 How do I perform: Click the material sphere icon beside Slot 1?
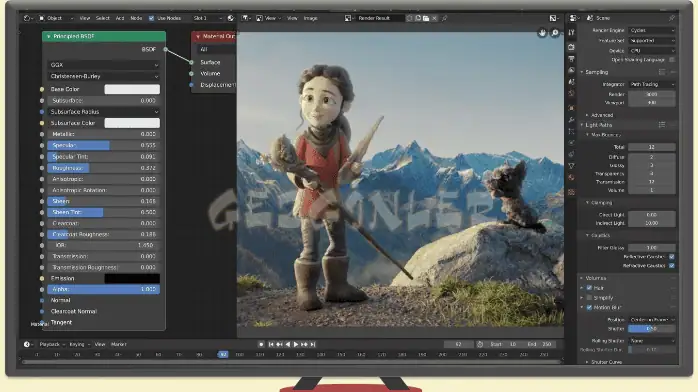point(231,18)
